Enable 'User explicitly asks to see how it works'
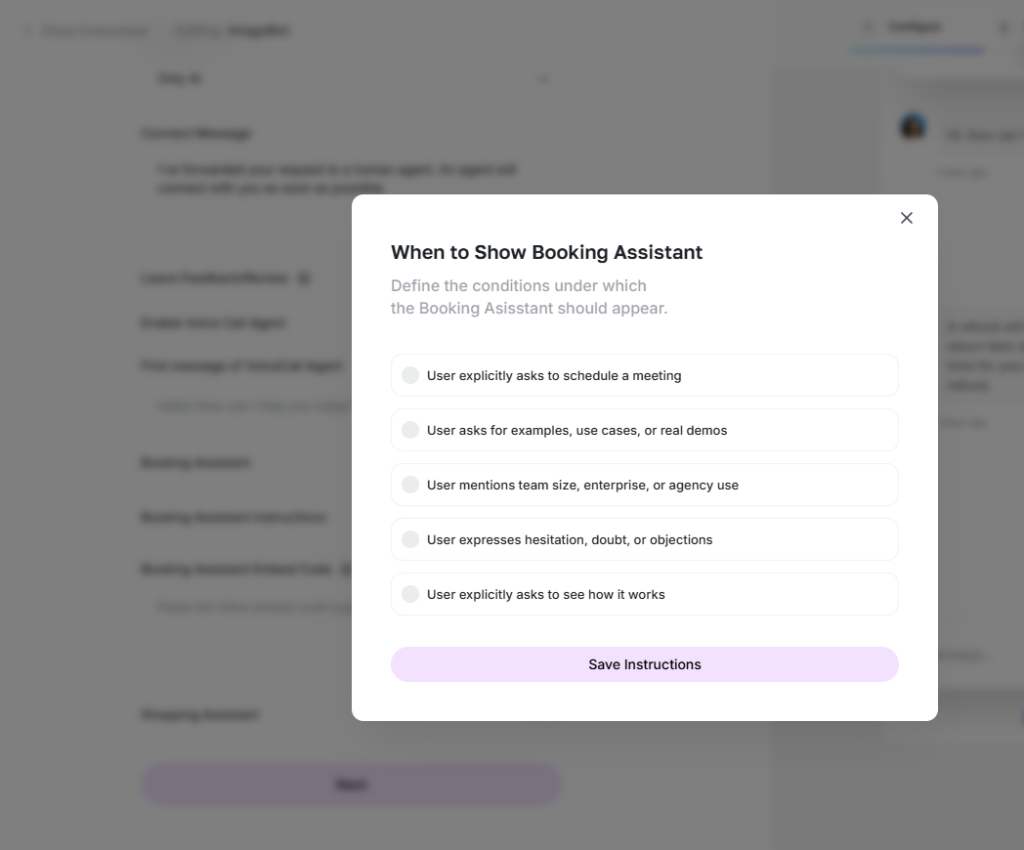1024x850 pixels. pos(410,594)
